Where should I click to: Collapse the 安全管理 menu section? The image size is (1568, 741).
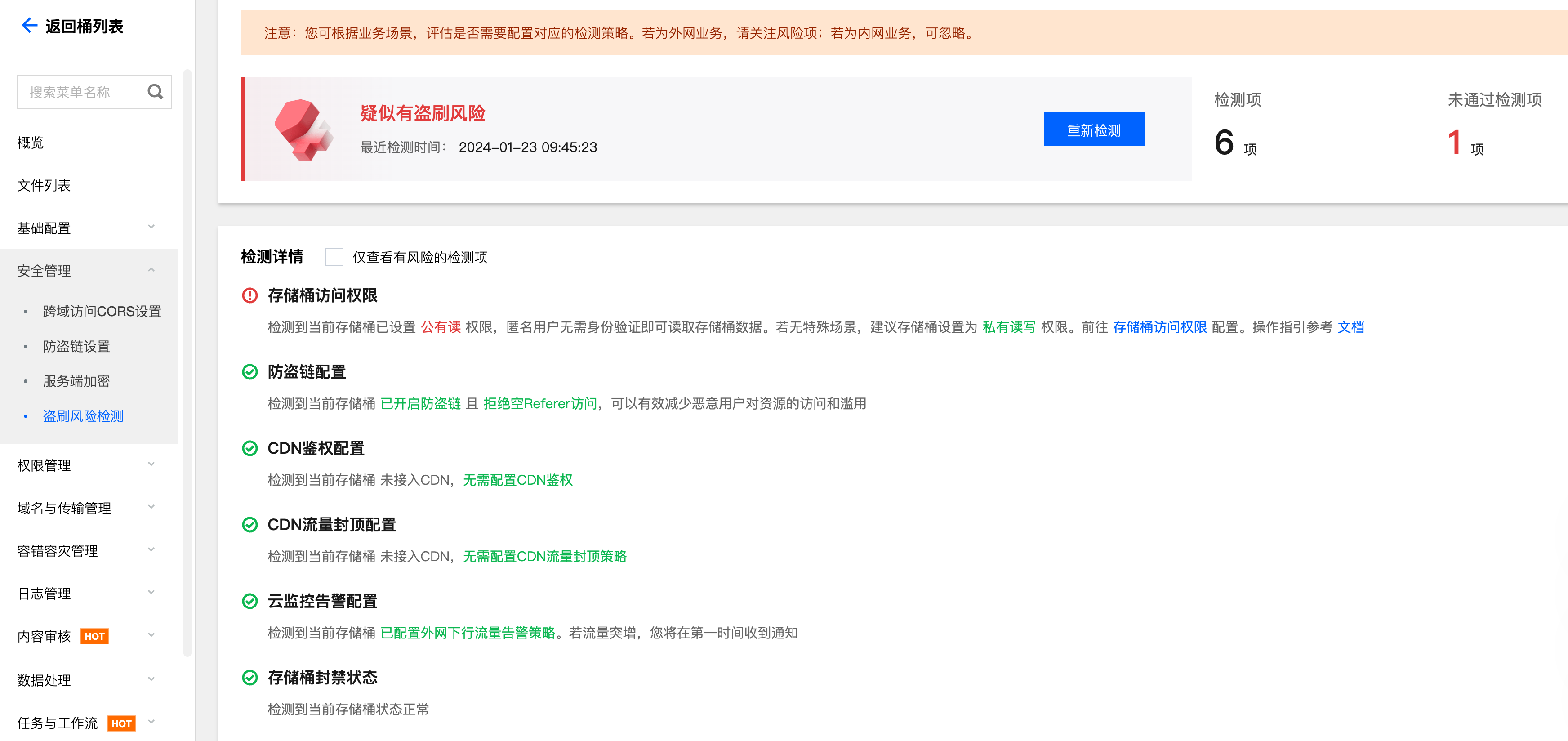point(86,270)
